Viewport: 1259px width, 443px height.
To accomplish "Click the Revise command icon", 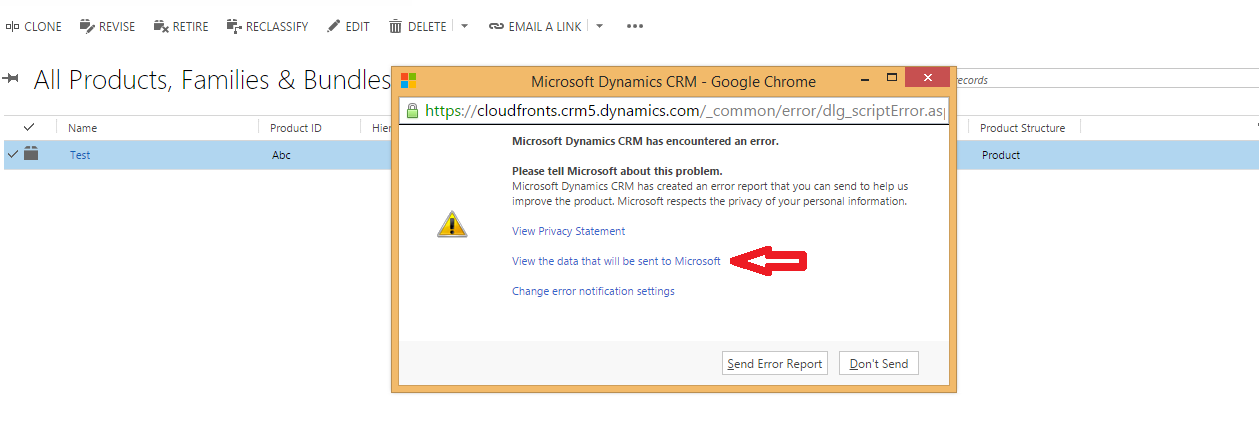I will [x=87, y=27].
